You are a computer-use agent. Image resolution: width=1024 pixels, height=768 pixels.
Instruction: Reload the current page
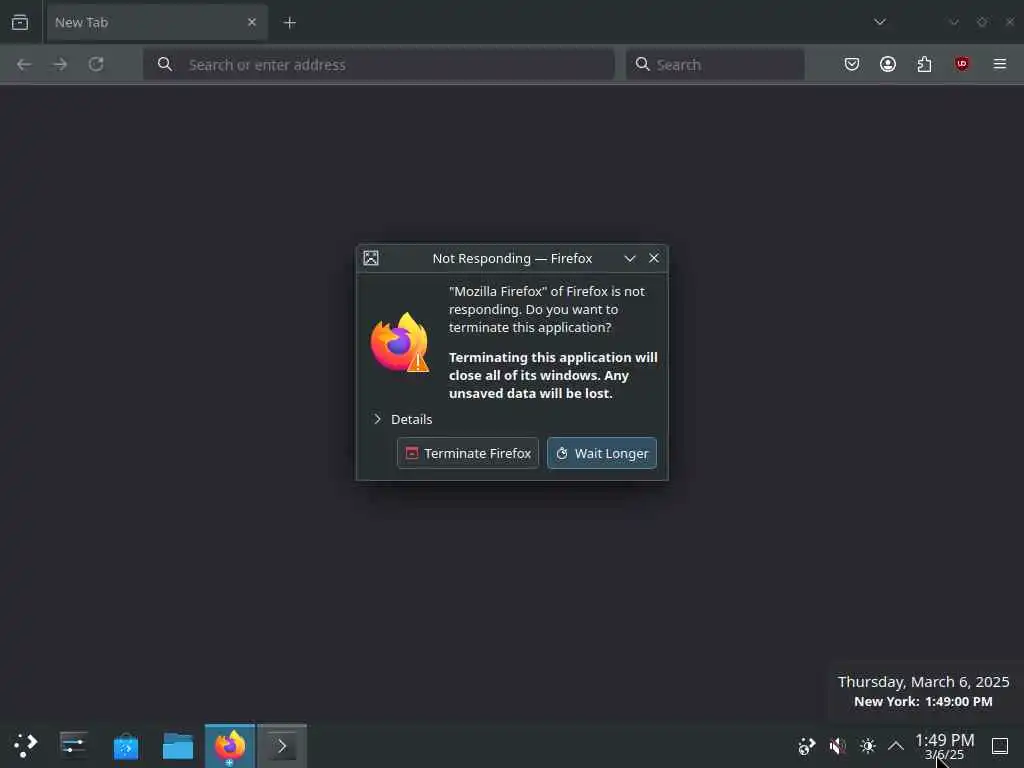tap(96, 64)
